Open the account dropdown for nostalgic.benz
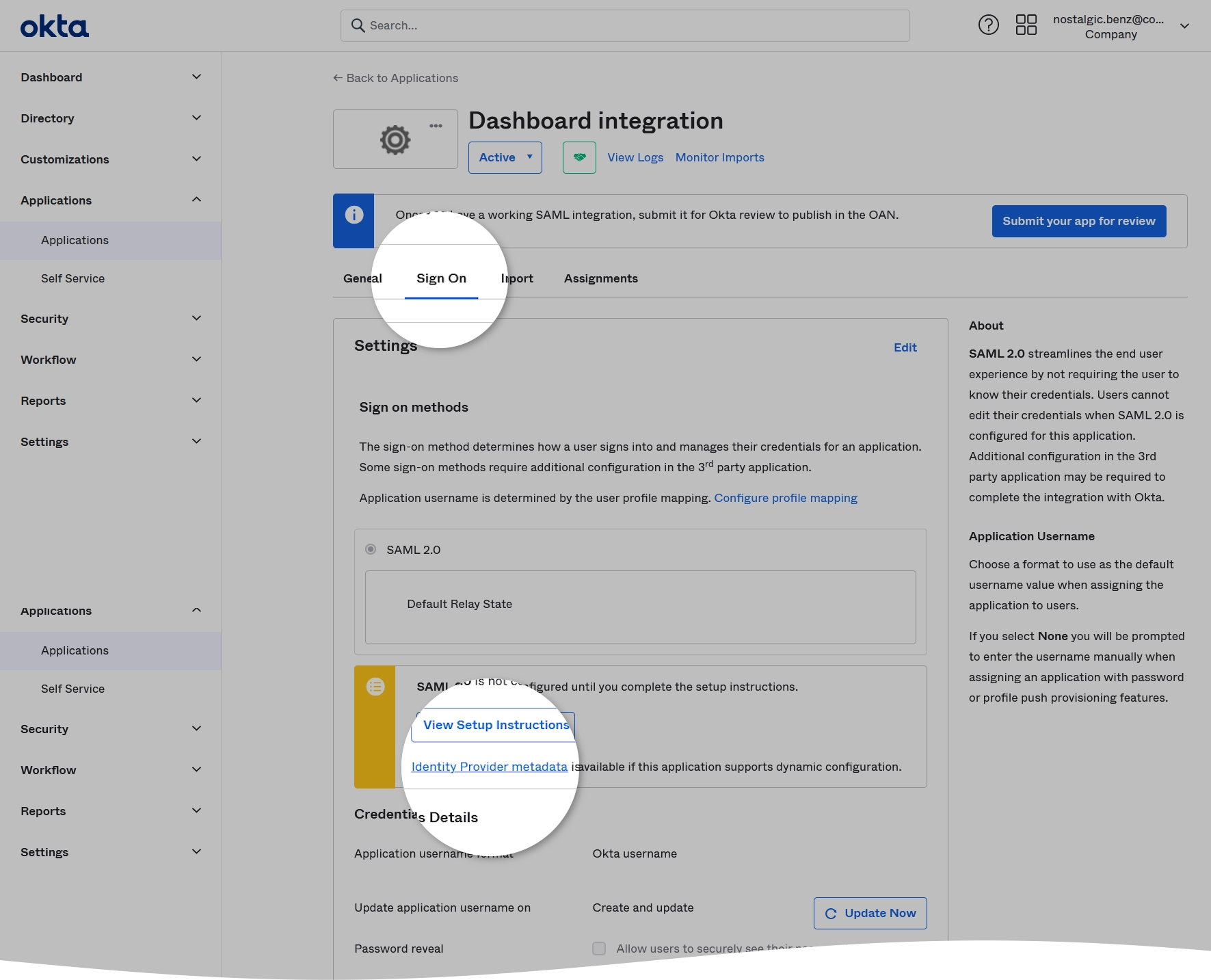 [1121, 26]
